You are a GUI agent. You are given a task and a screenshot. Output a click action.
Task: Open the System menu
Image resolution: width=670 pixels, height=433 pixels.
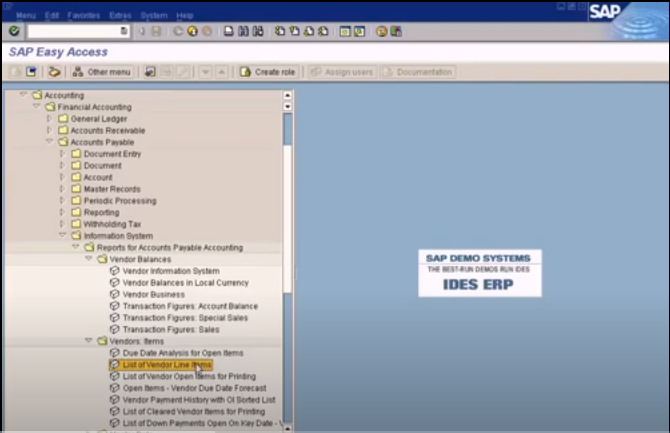click(154, 15)
